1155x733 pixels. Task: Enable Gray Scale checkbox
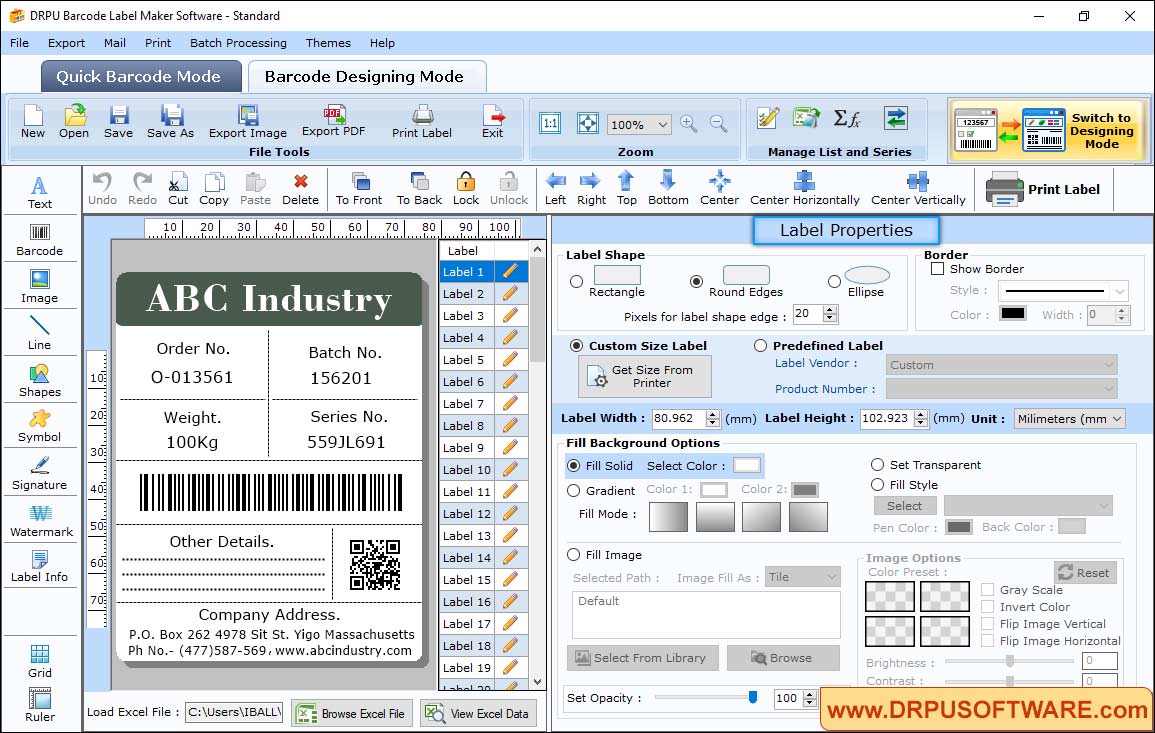(988, 589)
